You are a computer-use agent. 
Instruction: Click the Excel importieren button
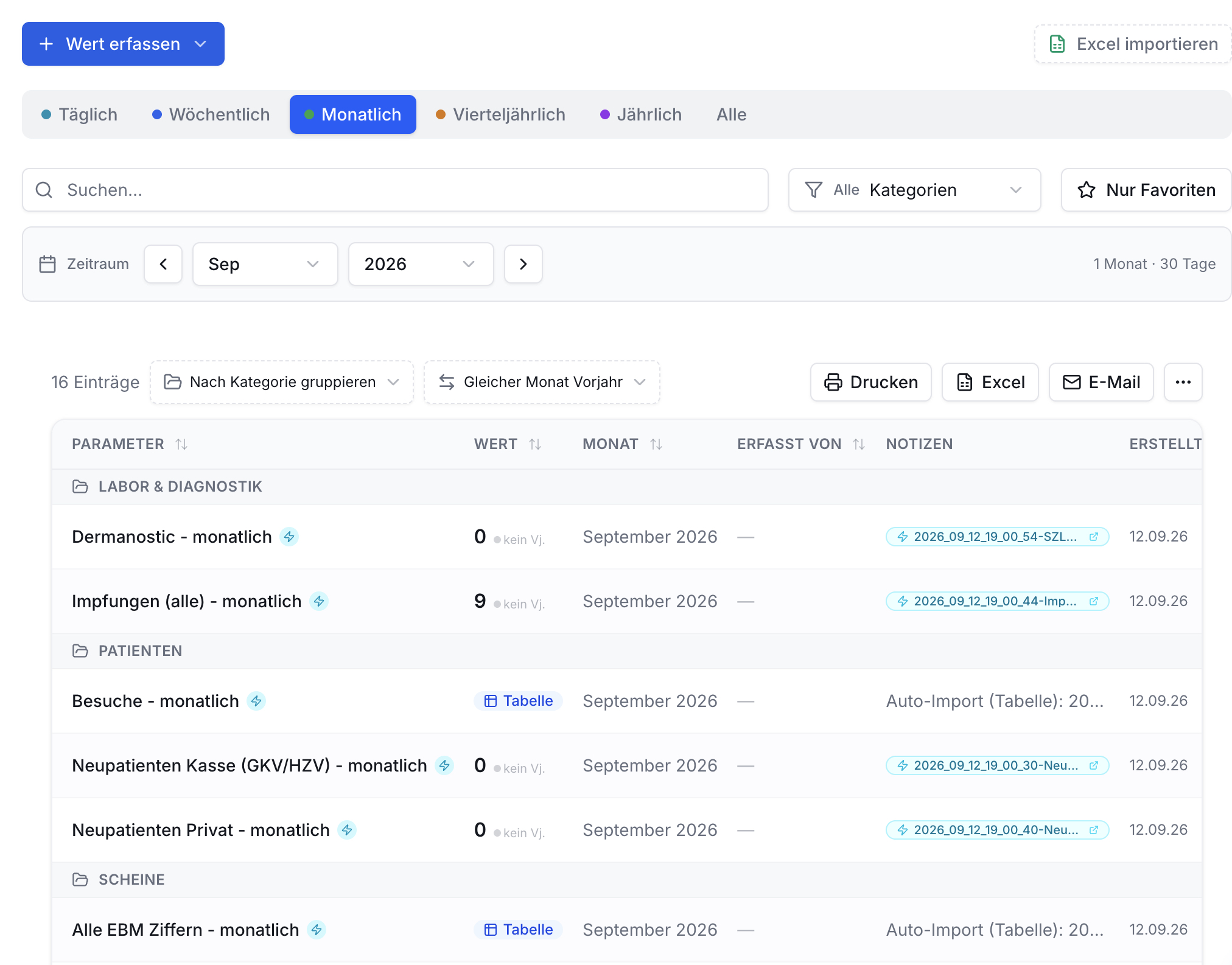pos(1133,44)
